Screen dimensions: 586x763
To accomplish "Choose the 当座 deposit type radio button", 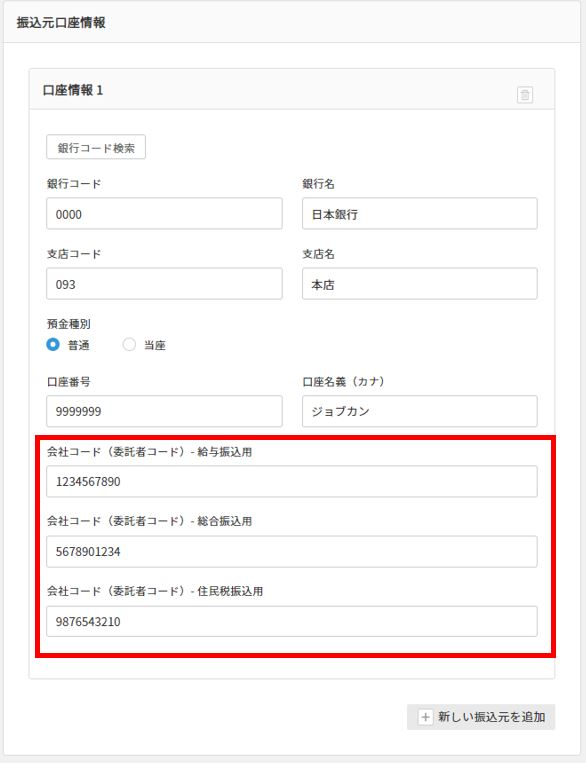I will [129, 345].
